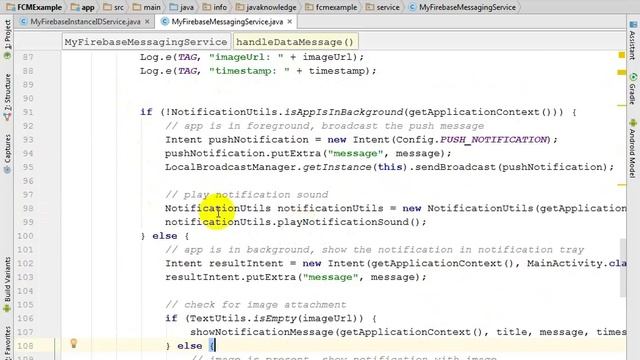Select the app breadcrumb folder

pyautogui.click(x=83, y=7)
